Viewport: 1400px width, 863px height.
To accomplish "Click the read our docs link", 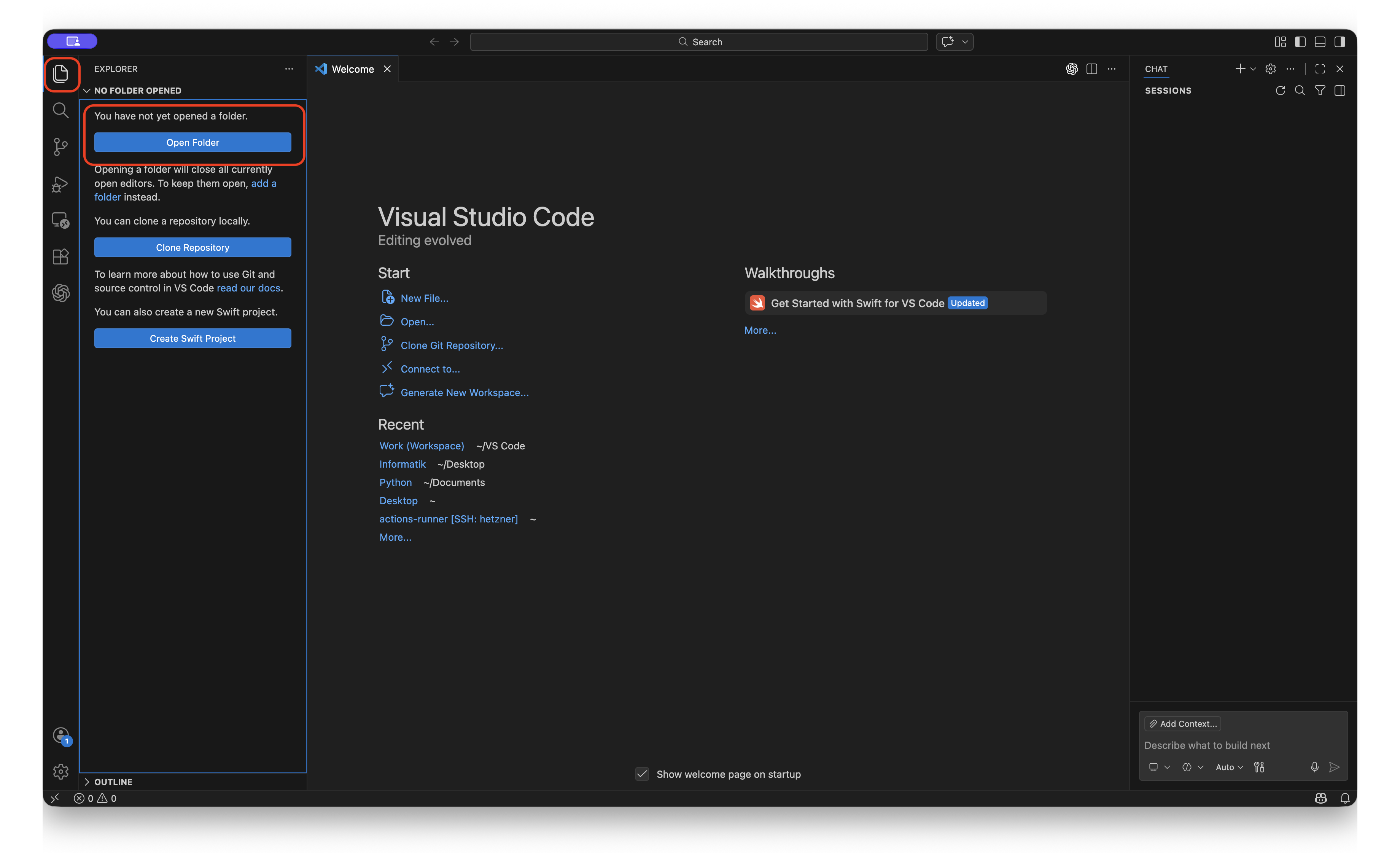I will 248,288.
